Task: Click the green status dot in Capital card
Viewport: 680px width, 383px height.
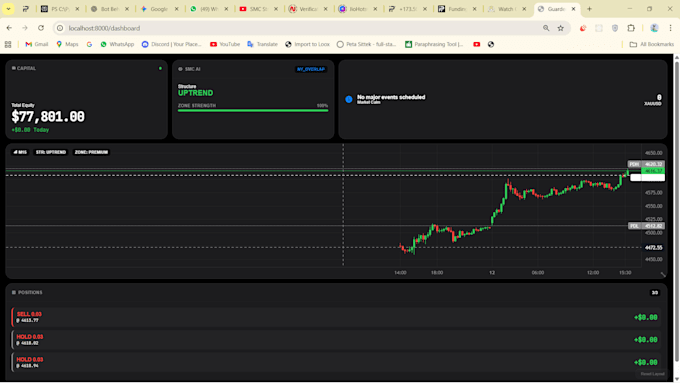Action: click(x=160, y=69)
